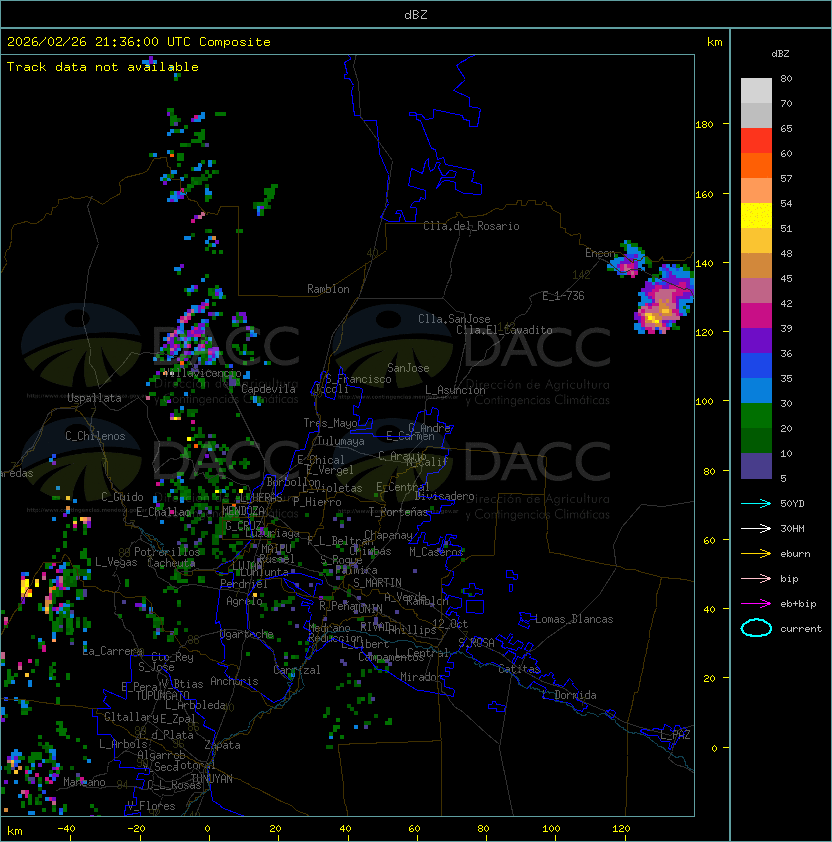Select the 'Potrerillos' location label
Viewport: 832px width, 842px height.
(167, 552)
